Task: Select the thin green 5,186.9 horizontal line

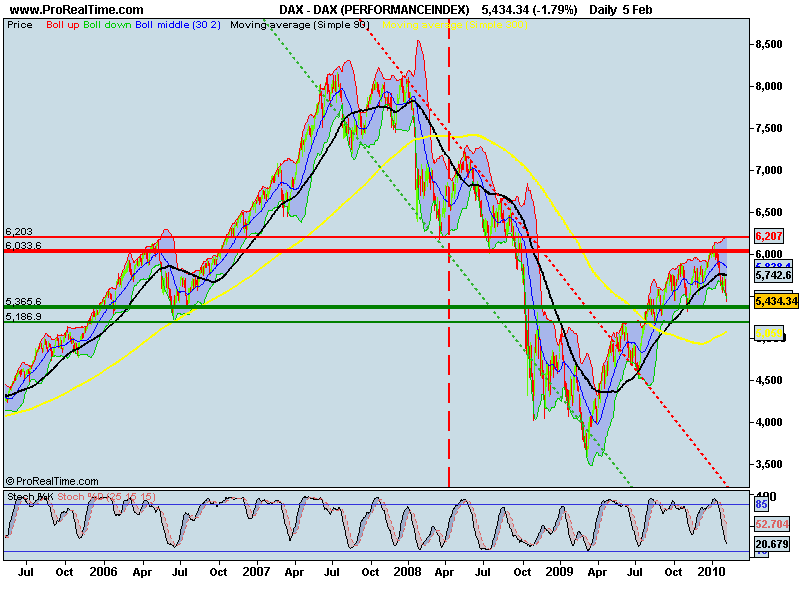Action: click(x=377, y=322)
